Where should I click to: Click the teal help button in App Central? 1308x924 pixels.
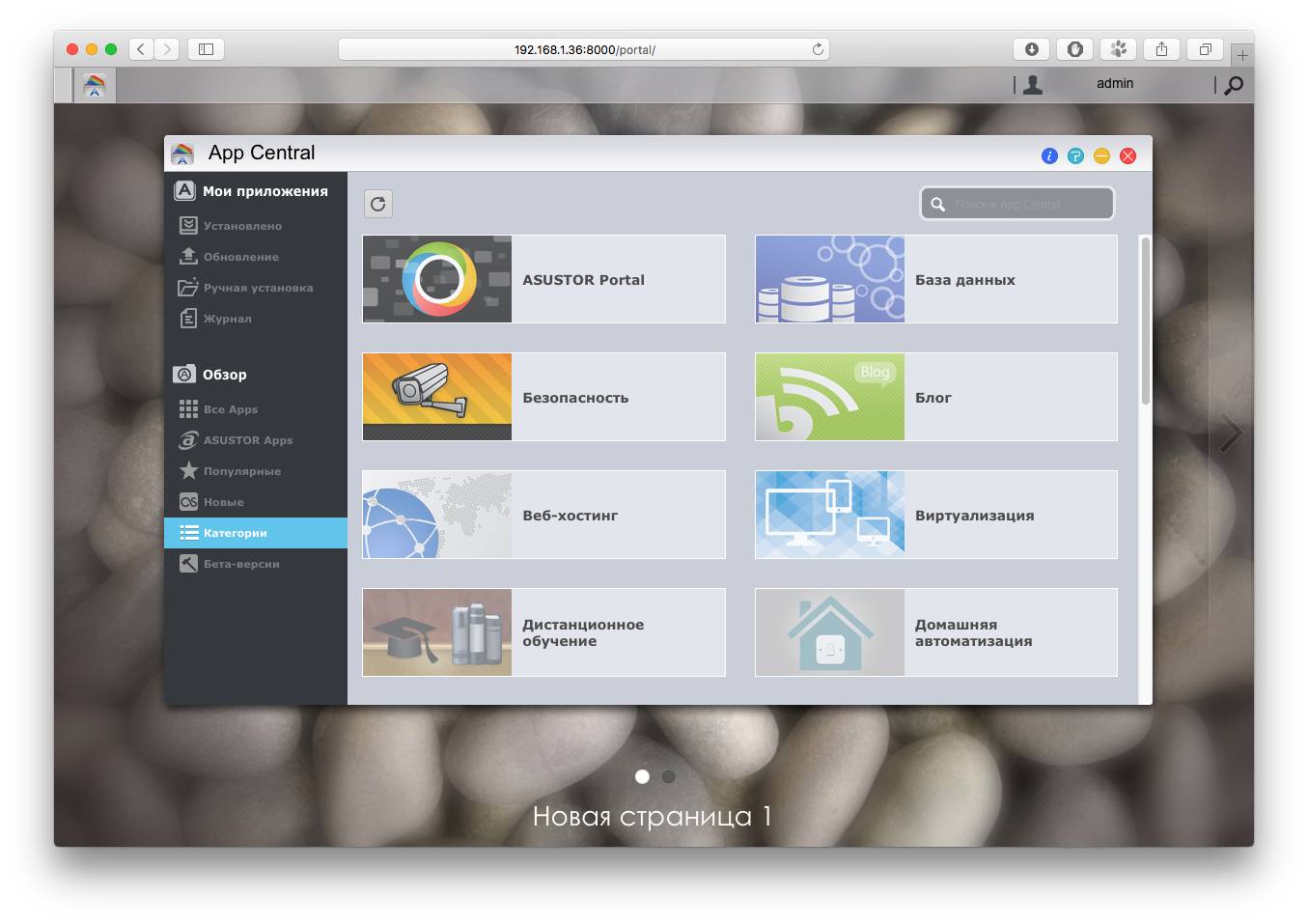point(1075,155)
